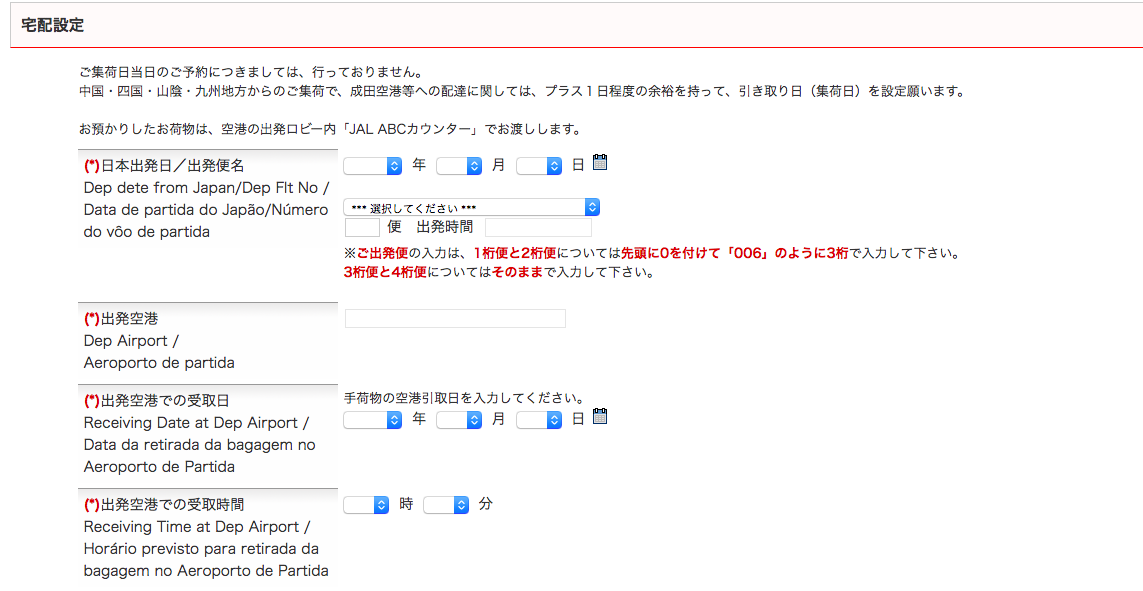The image size is (1143, 591).
Task: Open the departure date month (月) dropdown
Action: 459,166
